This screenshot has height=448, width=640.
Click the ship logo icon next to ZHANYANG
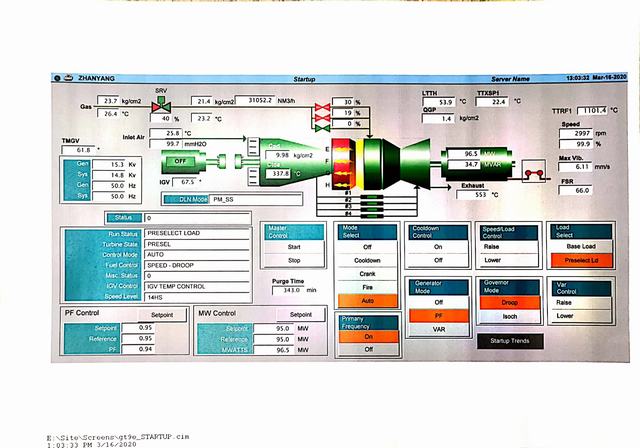tap(68, 78)
